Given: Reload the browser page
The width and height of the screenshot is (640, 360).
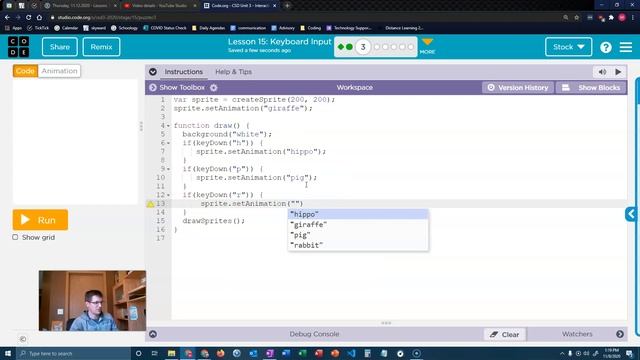Looking at the screenshot, I should tap(29, 18).
